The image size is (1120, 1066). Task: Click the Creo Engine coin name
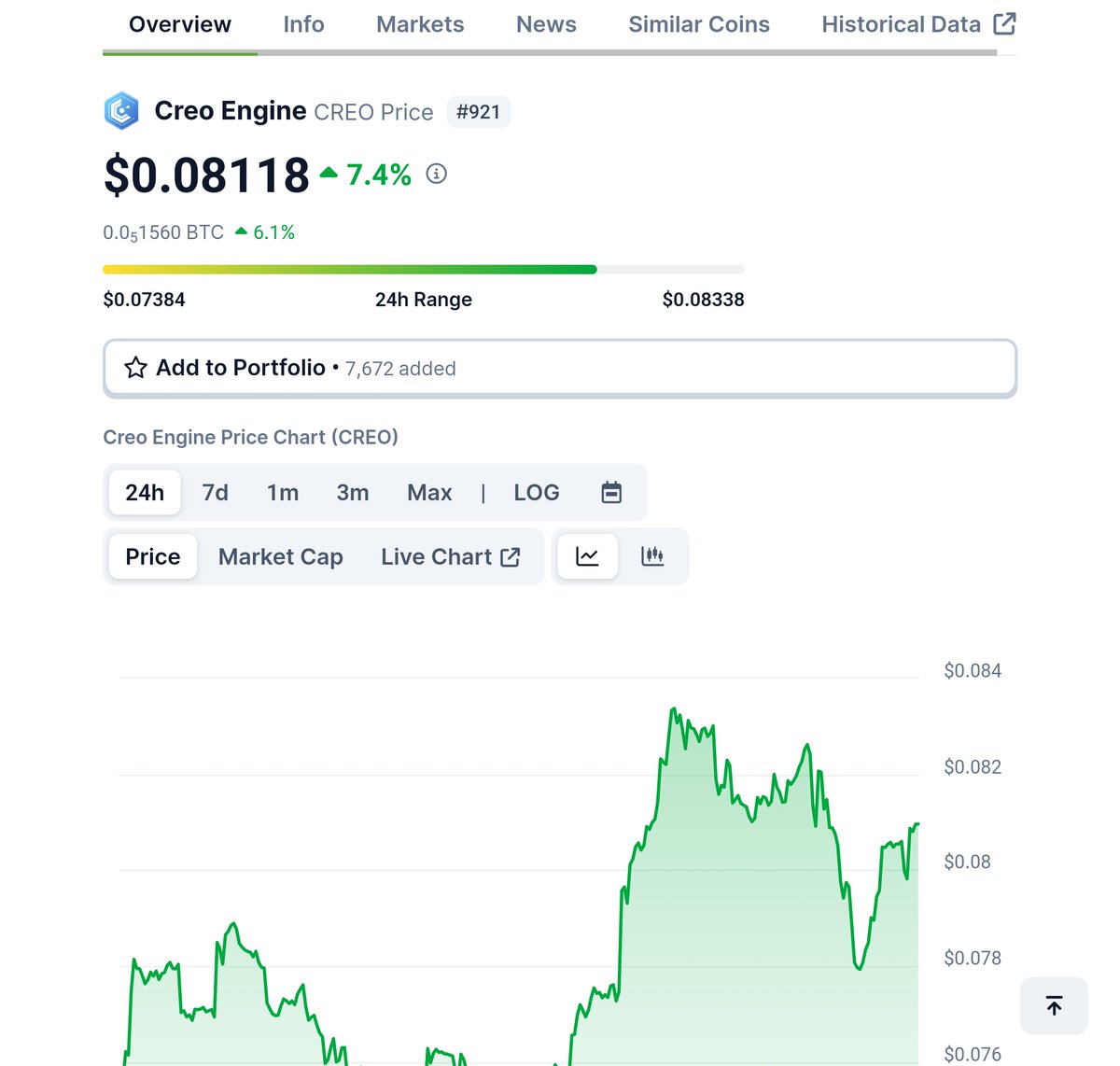[x=230, y=111]
